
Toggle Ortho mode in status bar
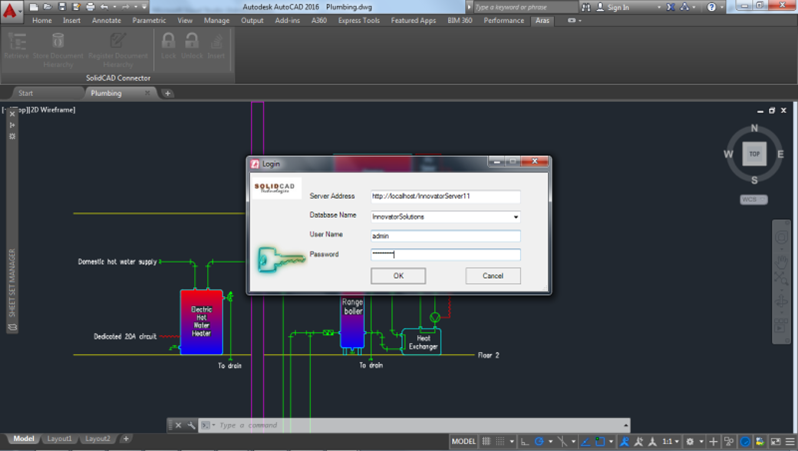[525, 441]
